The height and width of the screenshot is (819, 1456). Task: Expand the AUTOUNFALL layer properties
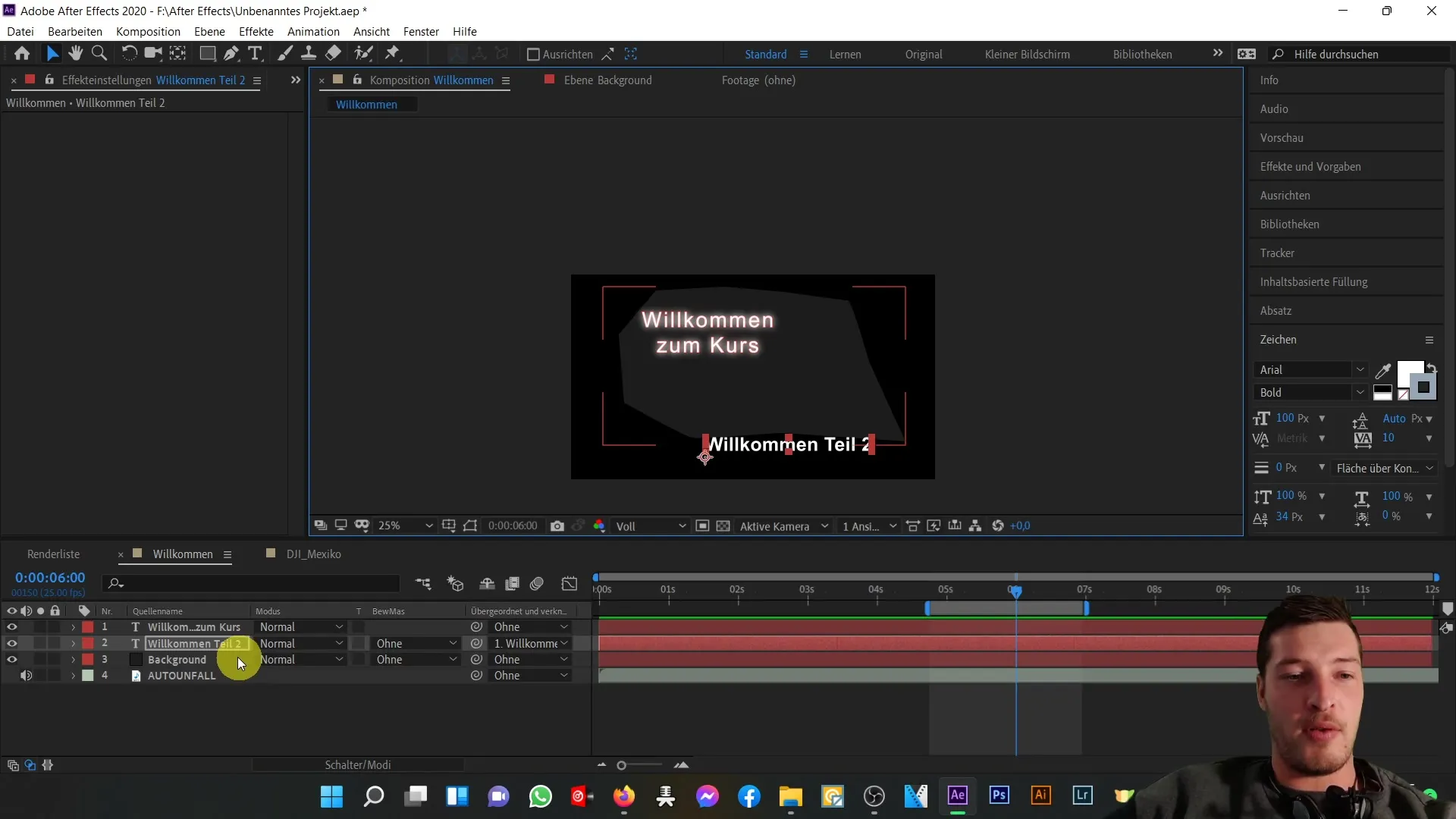pyautogui.click(x=73, y=675)
